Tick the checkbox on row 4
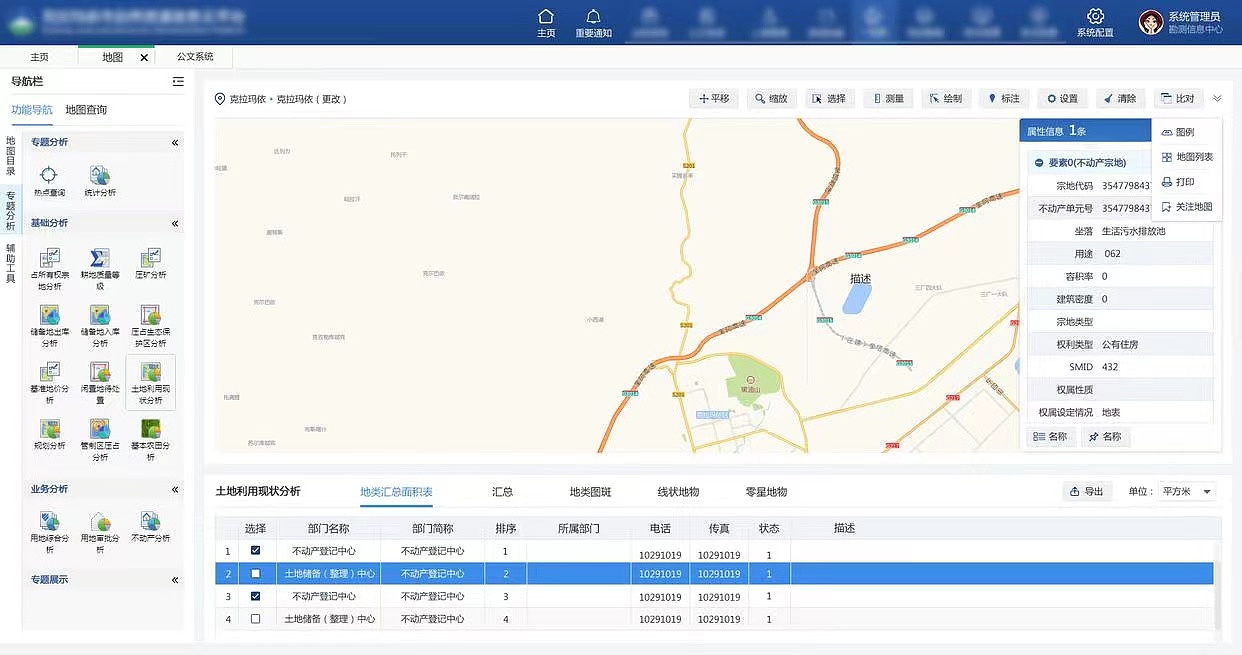Viewport: 1242px width, 655px height. [x=255, y=620]
